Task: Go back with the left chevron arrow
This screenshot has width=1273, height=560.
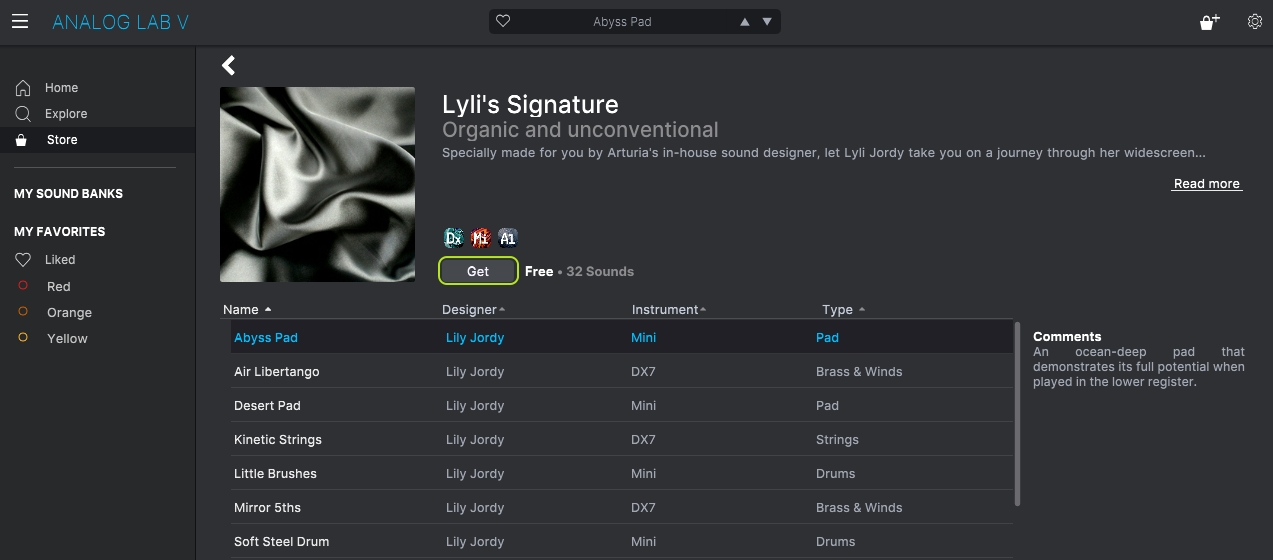Action: (x=229, y=65)
